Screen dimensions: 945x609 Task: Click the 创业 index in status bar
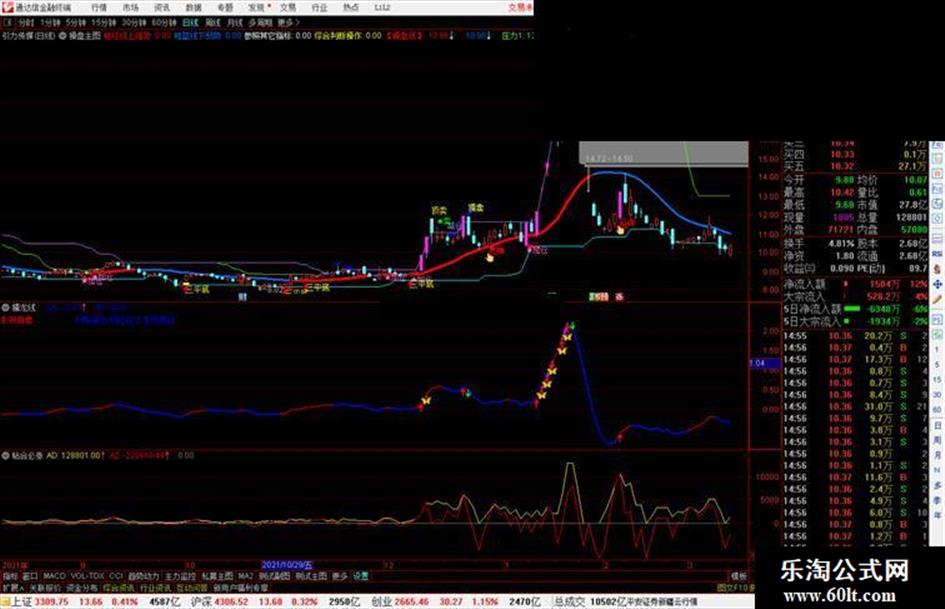pos(381,602)
